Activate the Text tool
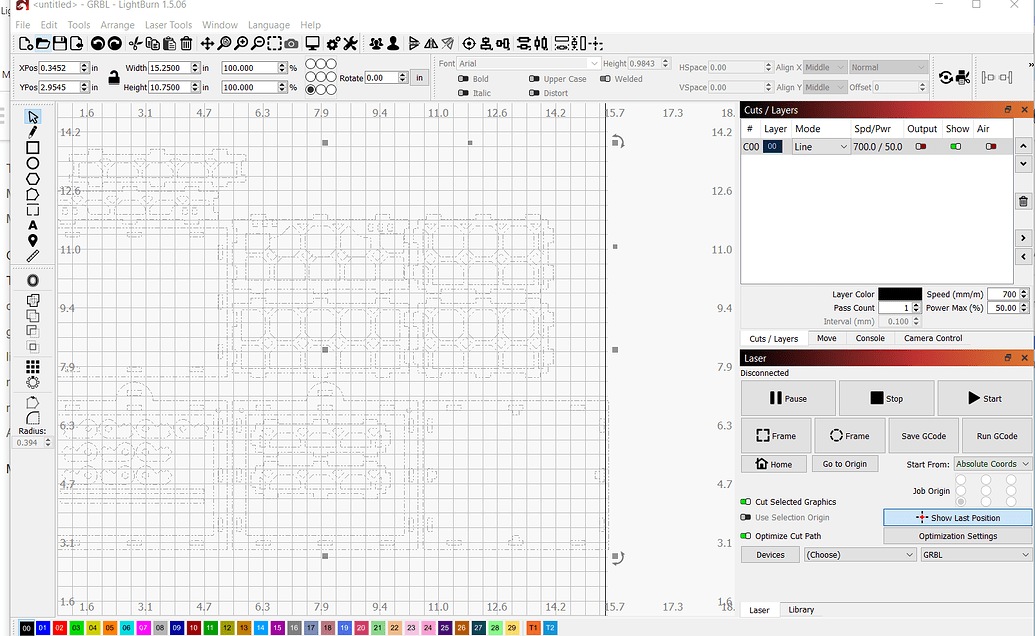1035x636 pixels. (32, 223)
